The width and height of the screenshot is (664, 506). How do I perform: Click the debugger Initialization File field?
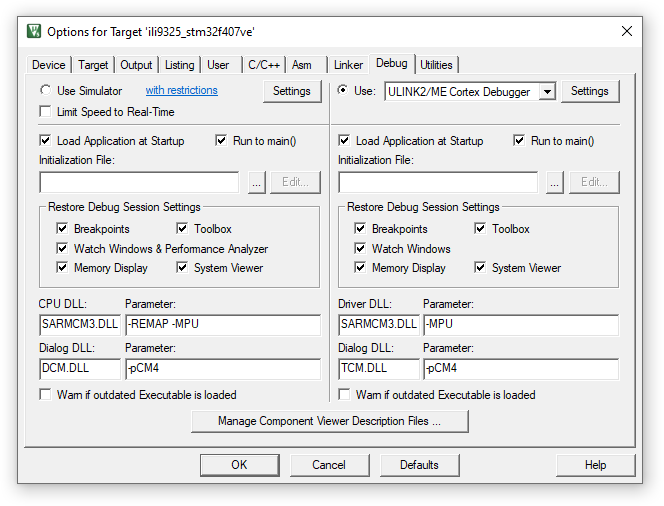[438, 182]
